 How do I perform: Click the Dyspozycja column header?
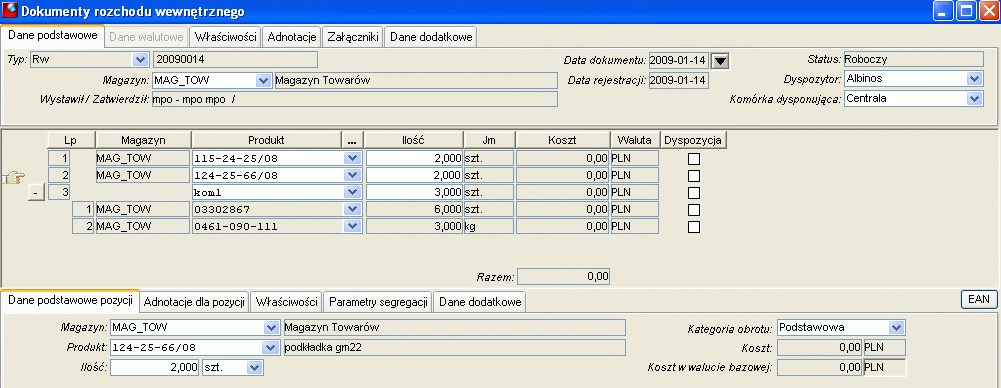693,140
